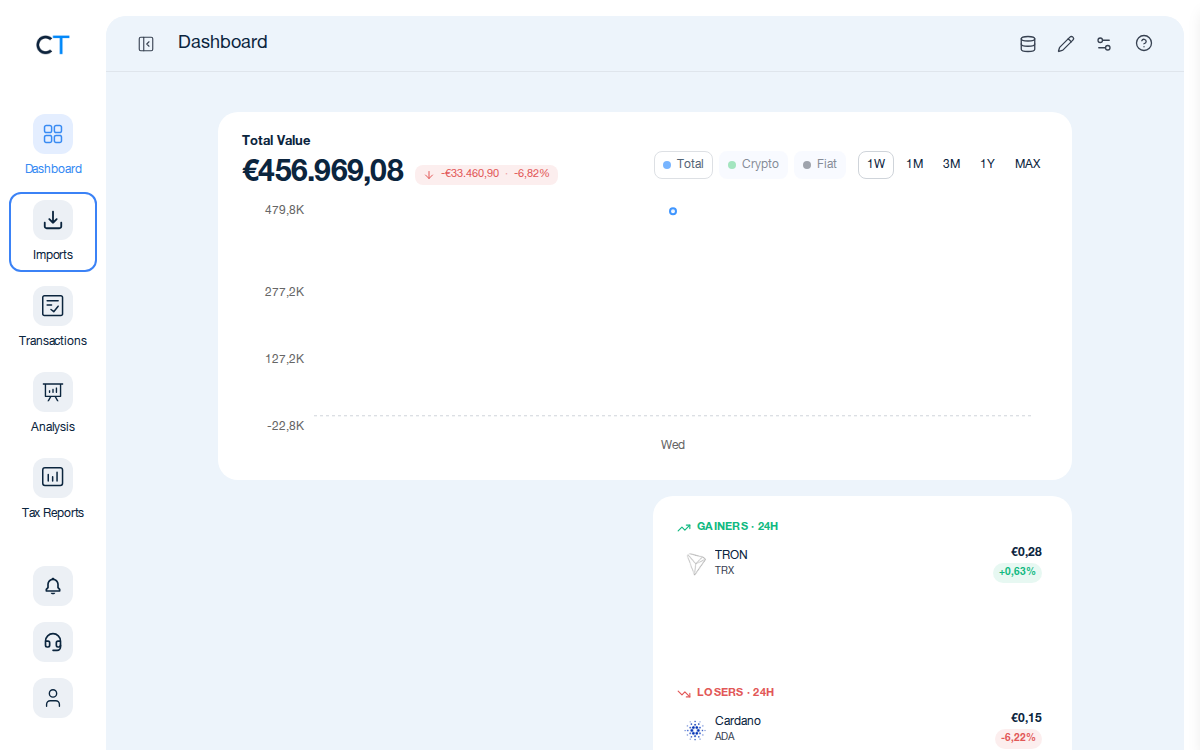This screenshot has height=750, width=1200.
Task: Click the 127,2K axis label
Action: (284, 359)
